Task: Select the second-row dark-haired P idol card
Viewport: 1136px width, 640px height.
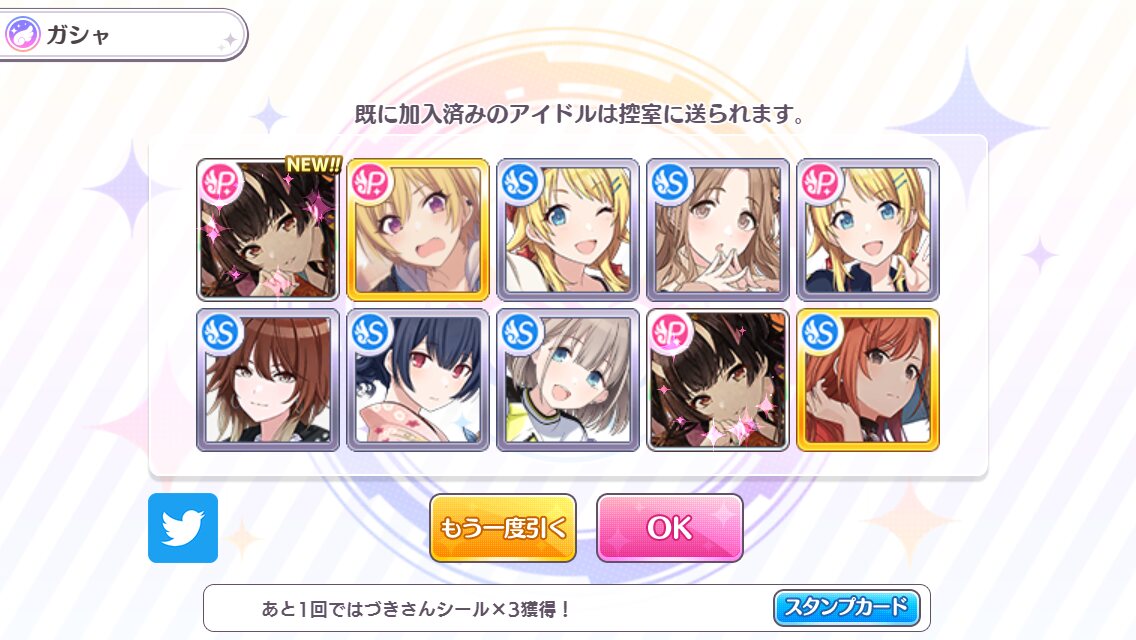Action: tap(718, 380)
